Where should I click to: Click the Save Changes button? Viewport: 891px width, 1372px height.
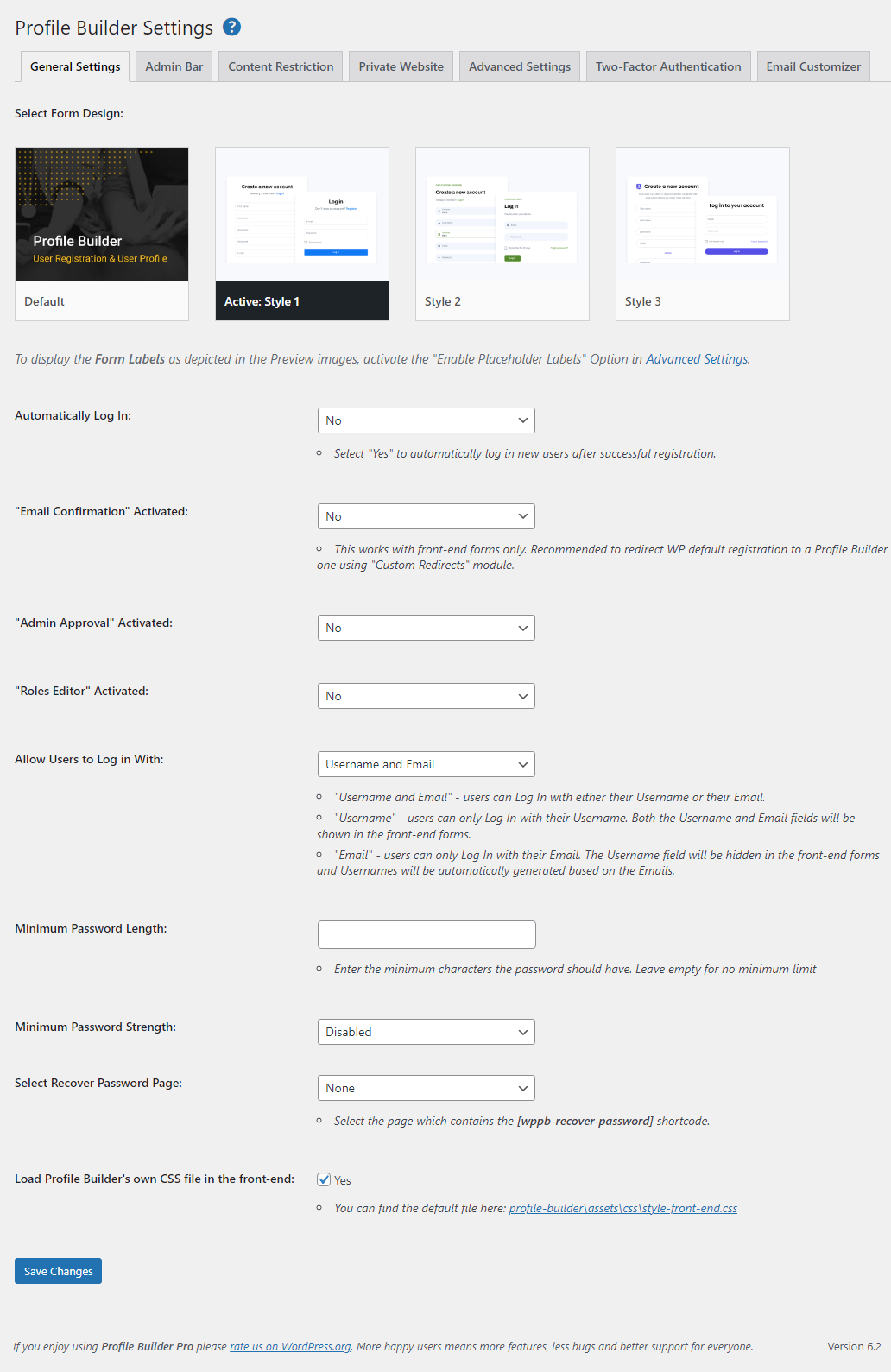pyautogui.click(x=58, y=1271)
